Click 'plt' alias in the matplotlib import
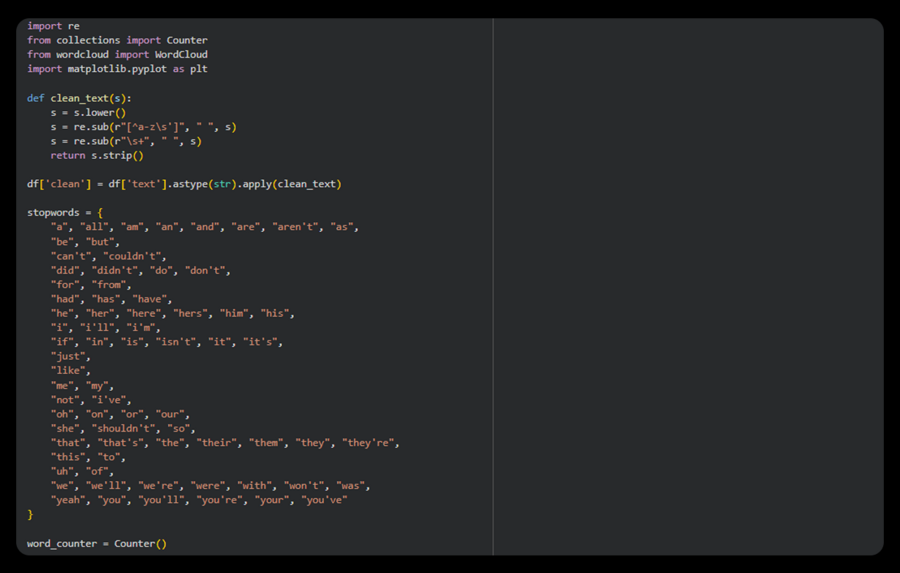Image resolution: width=900 pixels, height=573 pixels. pyautogui.click(x=198, y=69)
